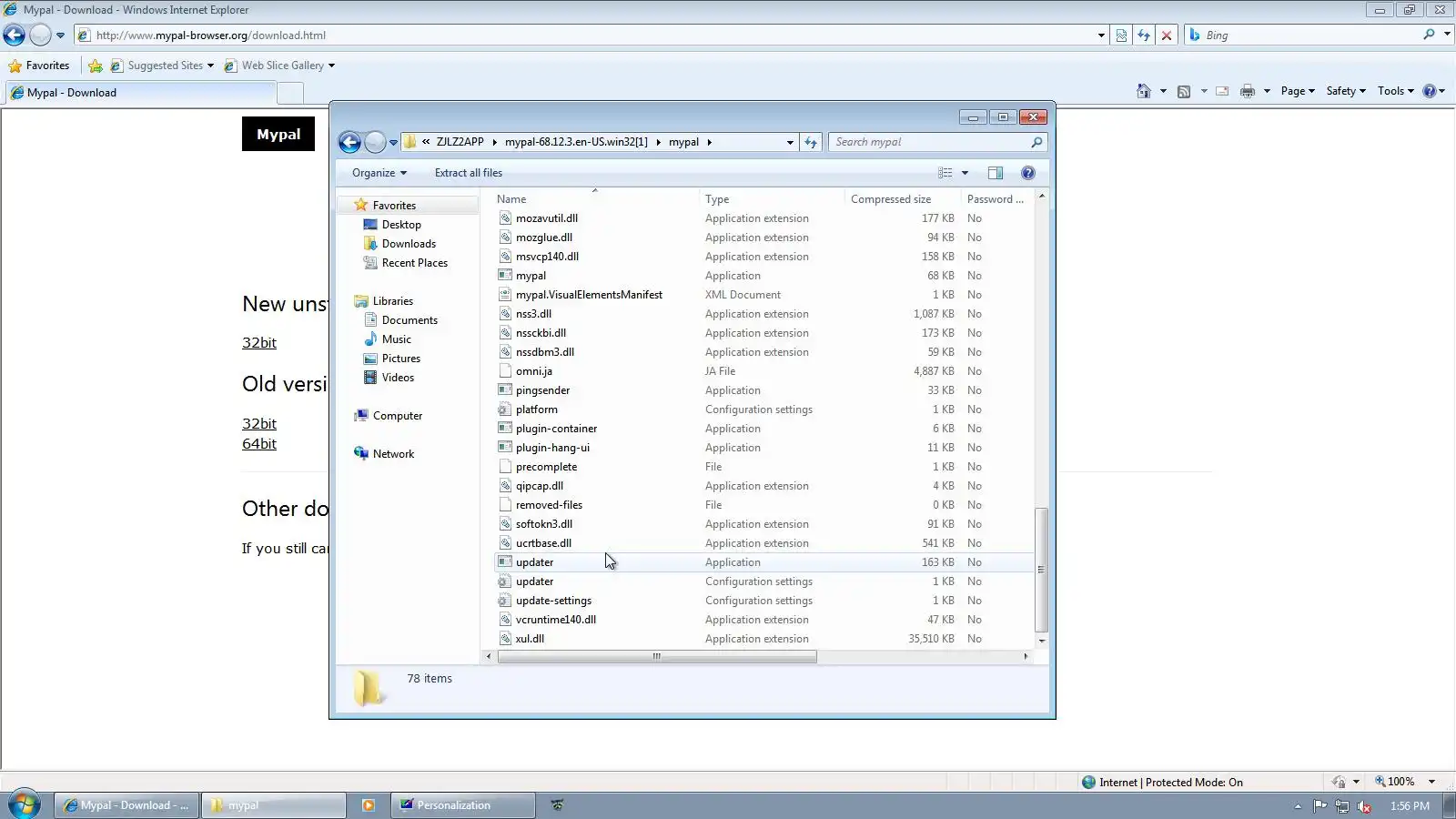Open the change view options dropdown arrow

tap(965, 173)
